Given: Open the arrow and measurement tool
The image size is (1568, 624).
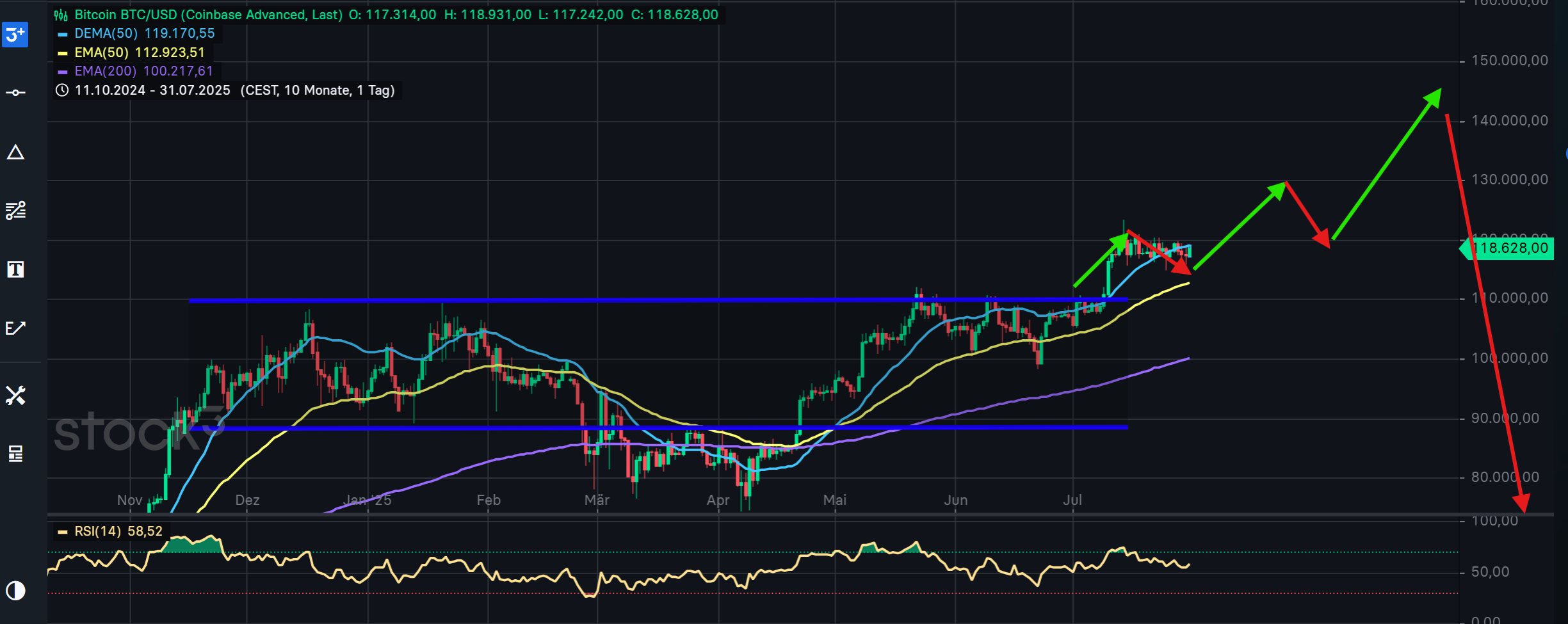Looking at the screenshot, I should [15, 328].
